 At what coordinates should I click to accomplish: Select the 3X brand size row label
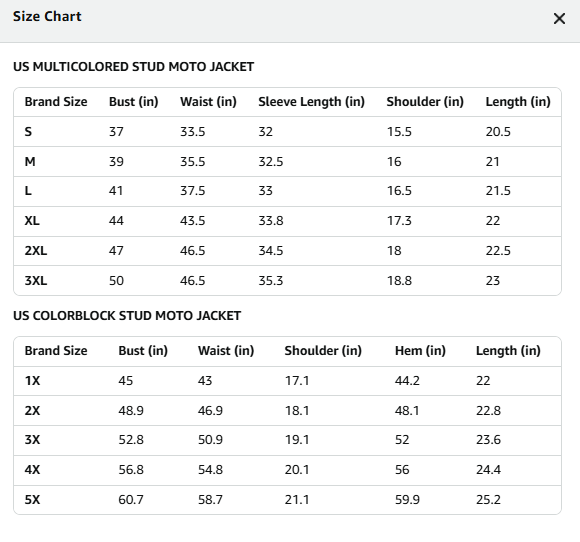[x=32, y=440]
